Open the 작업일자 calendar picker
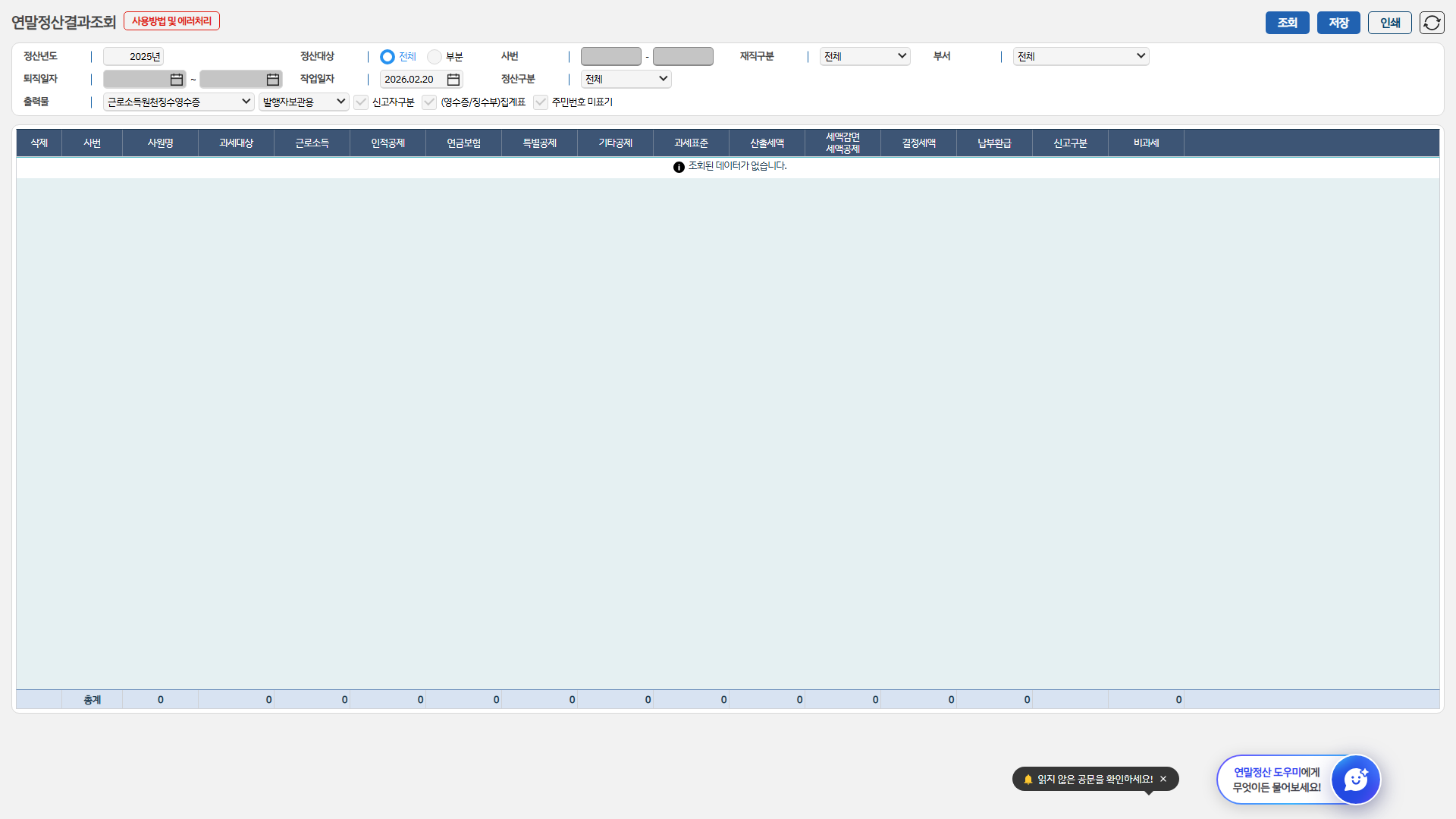 coord(453,80)
